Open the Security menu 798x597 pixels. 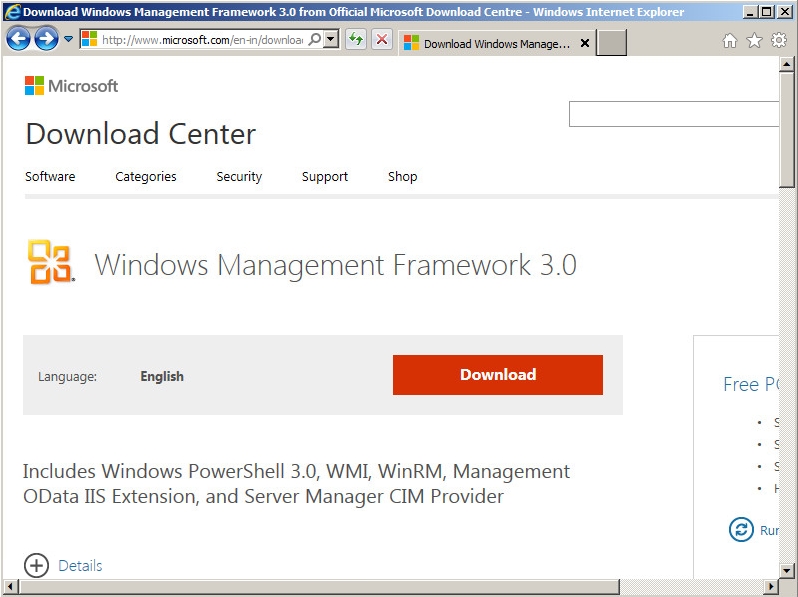pyautogui.click(x=239, y=177)
